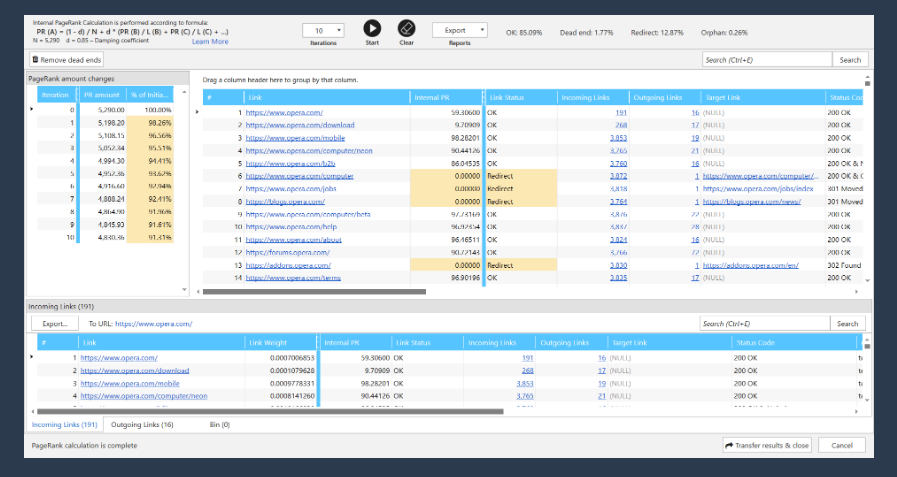Image resolution: width=897 pixels, height=477 pixels.
Task: Click the top Search button
Action: click(x=850, y=59)
